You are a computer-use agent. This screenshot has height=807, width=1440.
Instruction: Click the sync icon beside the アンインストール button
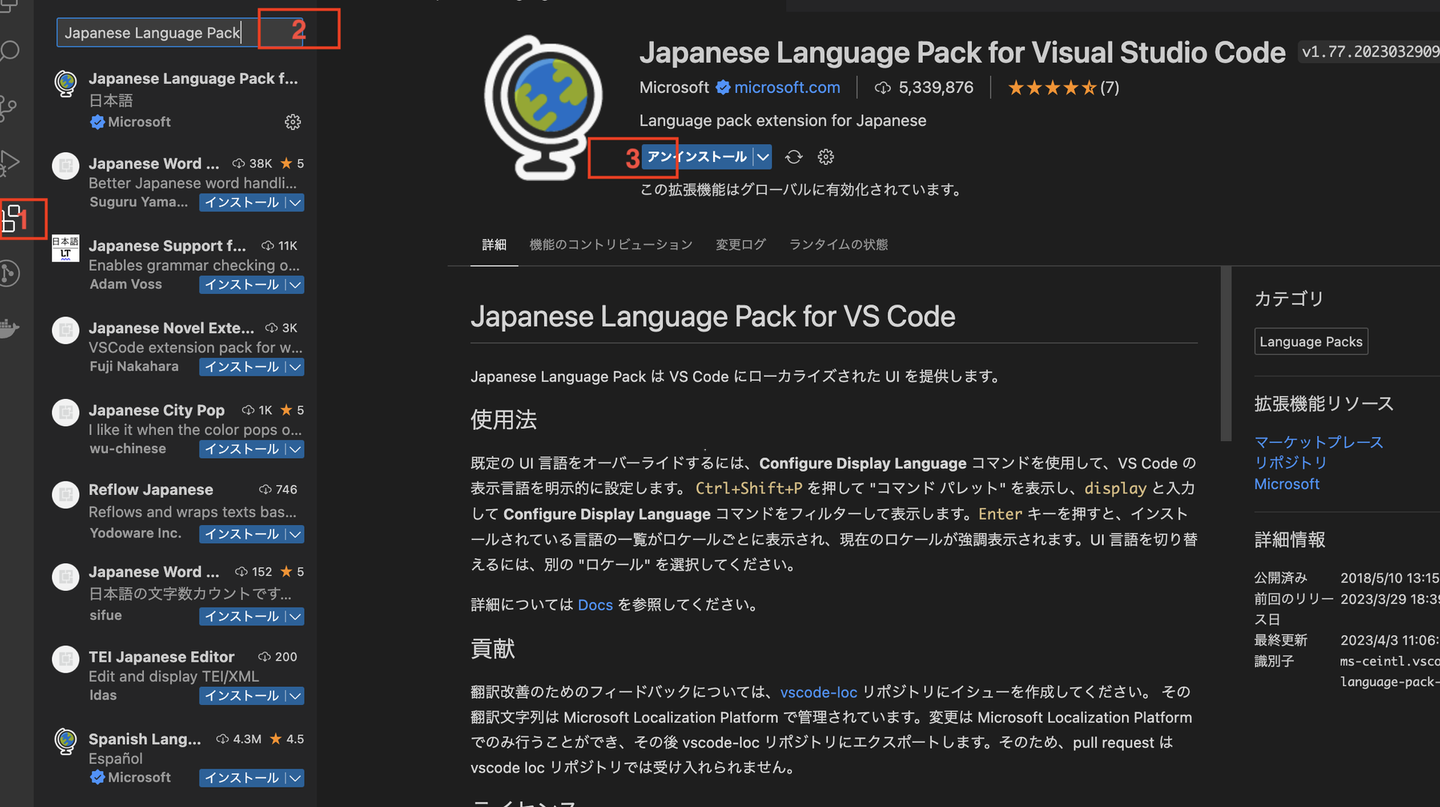[x=794, y=157]
